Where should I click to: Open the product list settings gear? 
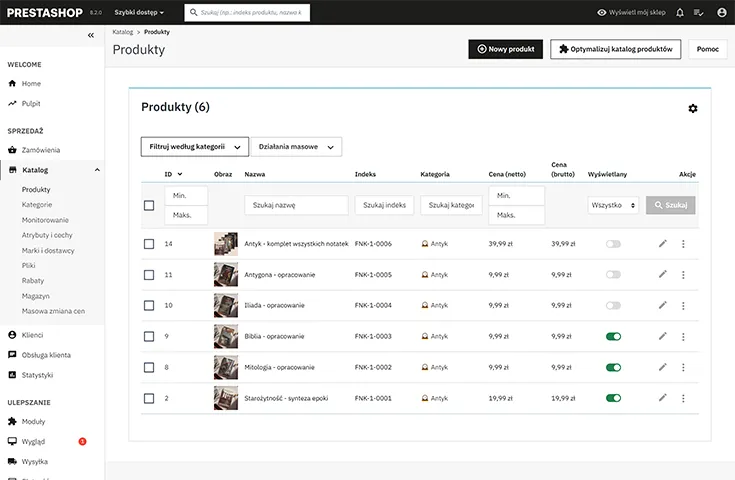point(693,109)
